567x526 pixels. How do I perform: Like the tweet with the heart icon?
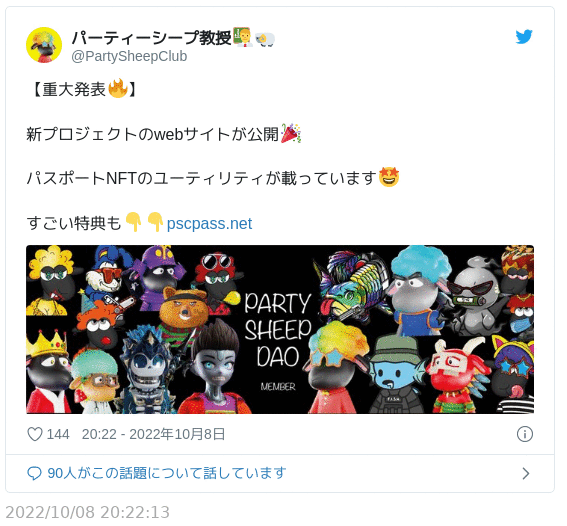[35, 434]
